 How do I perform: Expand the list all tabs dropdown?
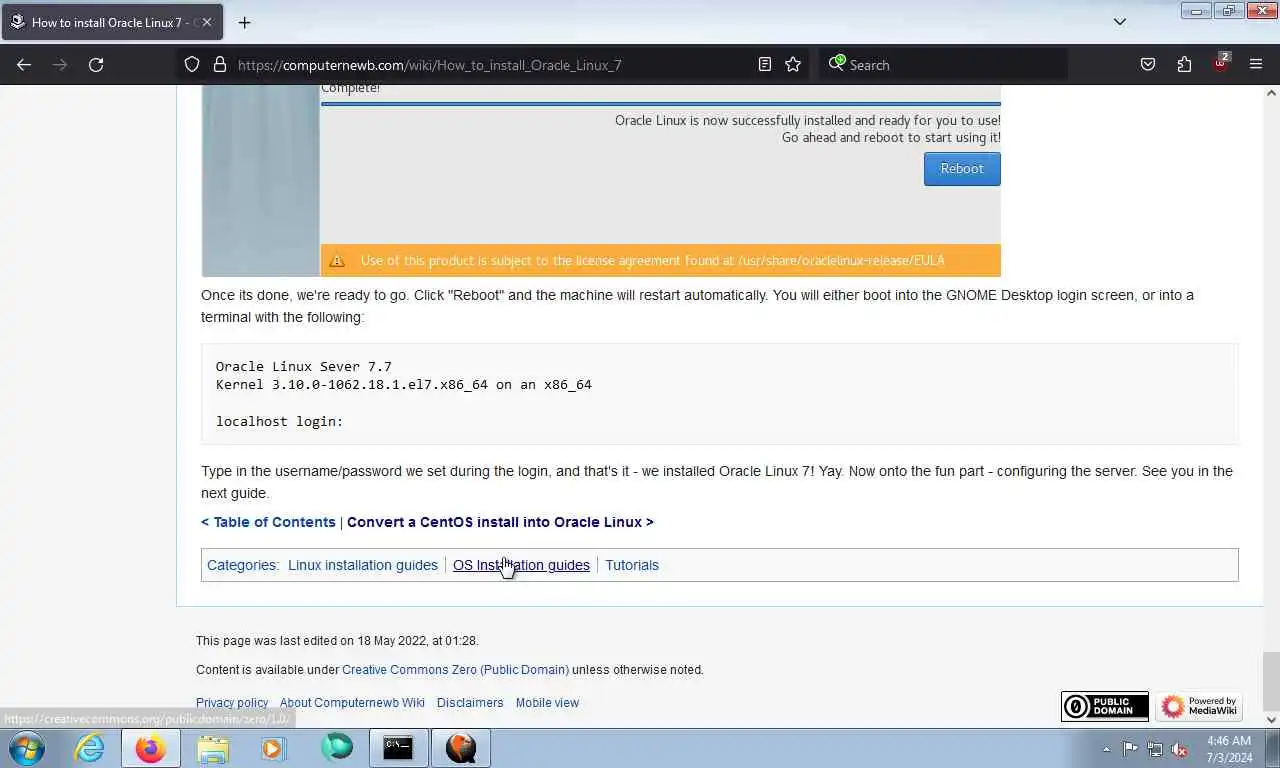[x=1120, y=22]
